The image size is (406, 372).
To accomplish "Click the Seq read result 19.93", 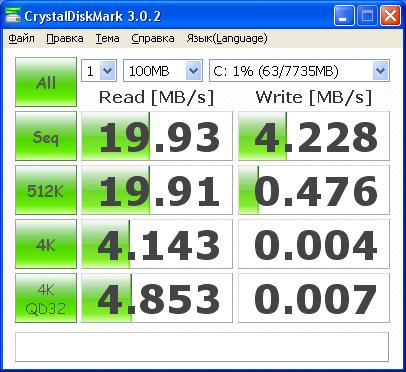I will coord(157,136).
